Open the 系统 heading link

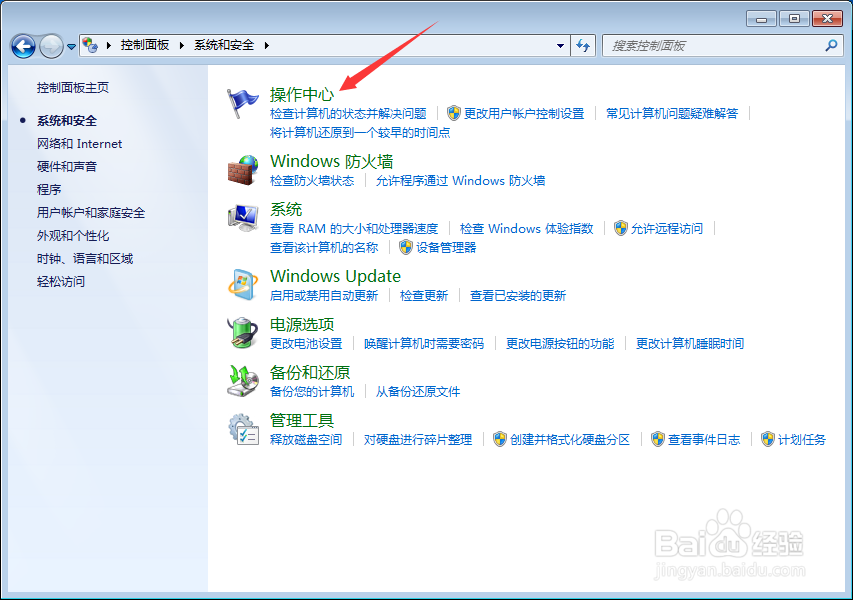[286, 209]
